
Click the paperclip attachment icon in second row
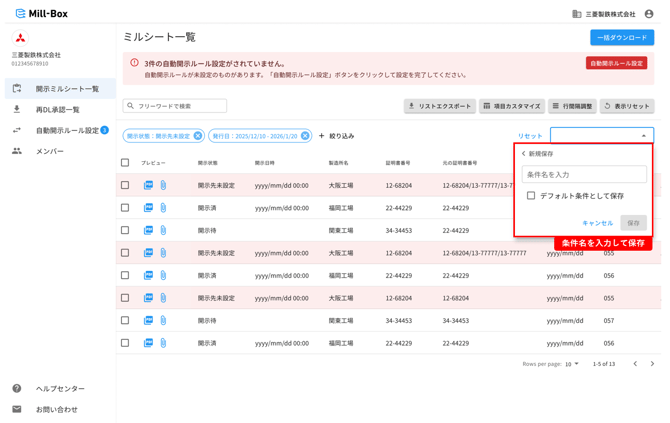coord(163,208)
